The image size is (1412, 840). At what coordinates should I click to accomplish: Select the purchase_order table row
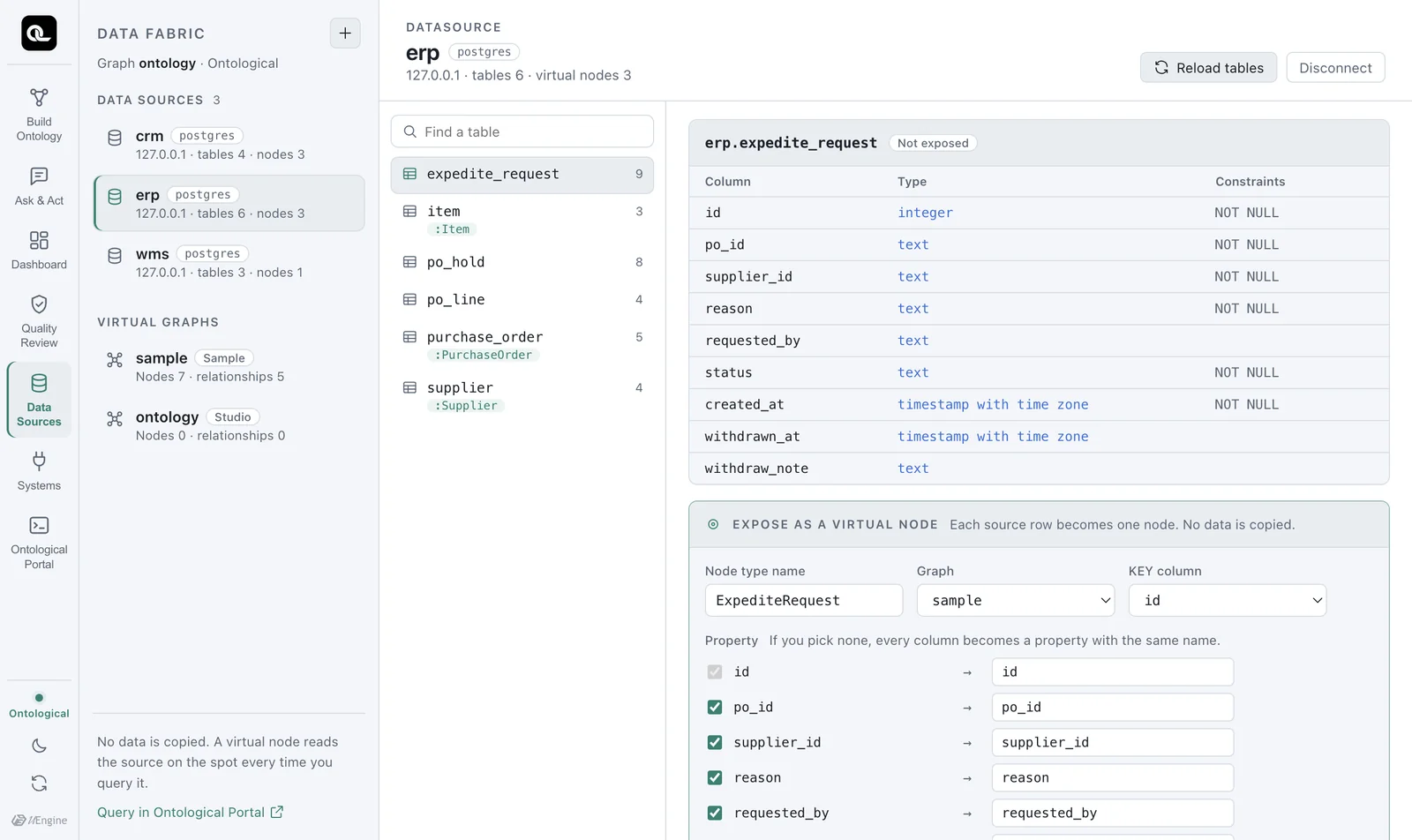pyautogui.click(x=522, y=345)
